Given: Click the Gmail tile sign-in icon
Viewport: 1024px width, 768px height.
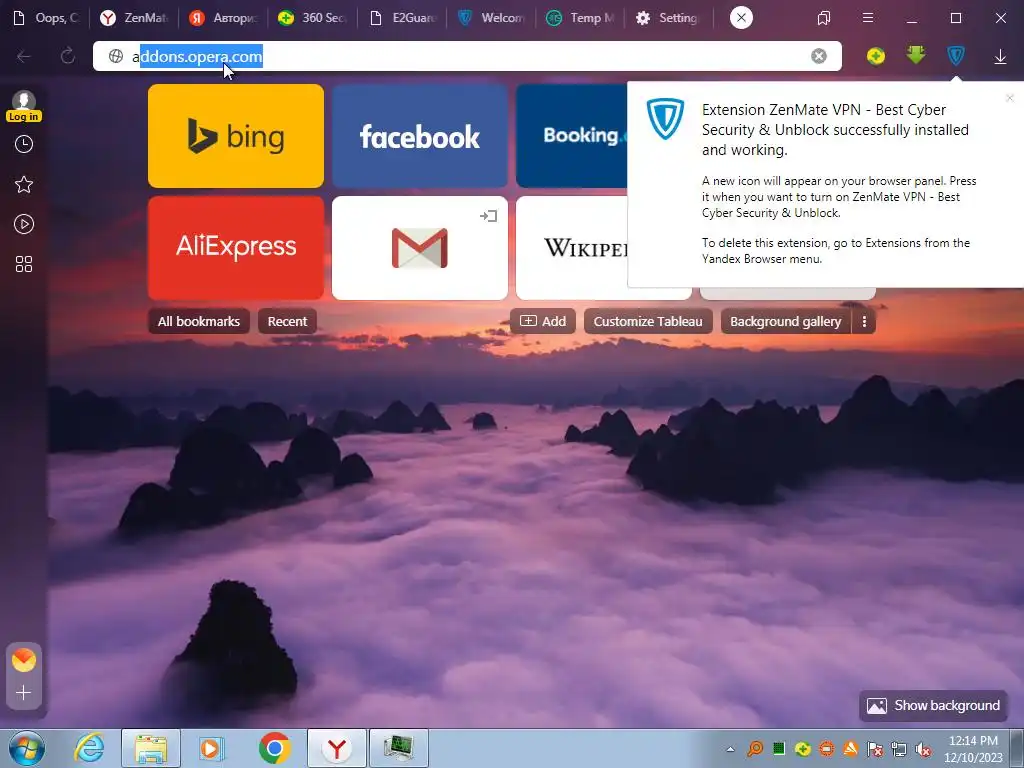Looking at the screenshot, I should tap(488, 216).
